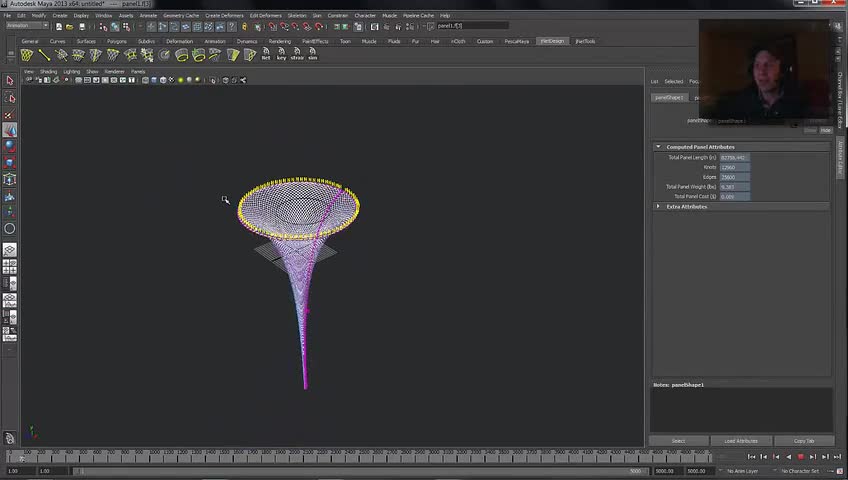Open the Create Deformers menu
This screenshot has width=848, height=480.
pos(224,15)
